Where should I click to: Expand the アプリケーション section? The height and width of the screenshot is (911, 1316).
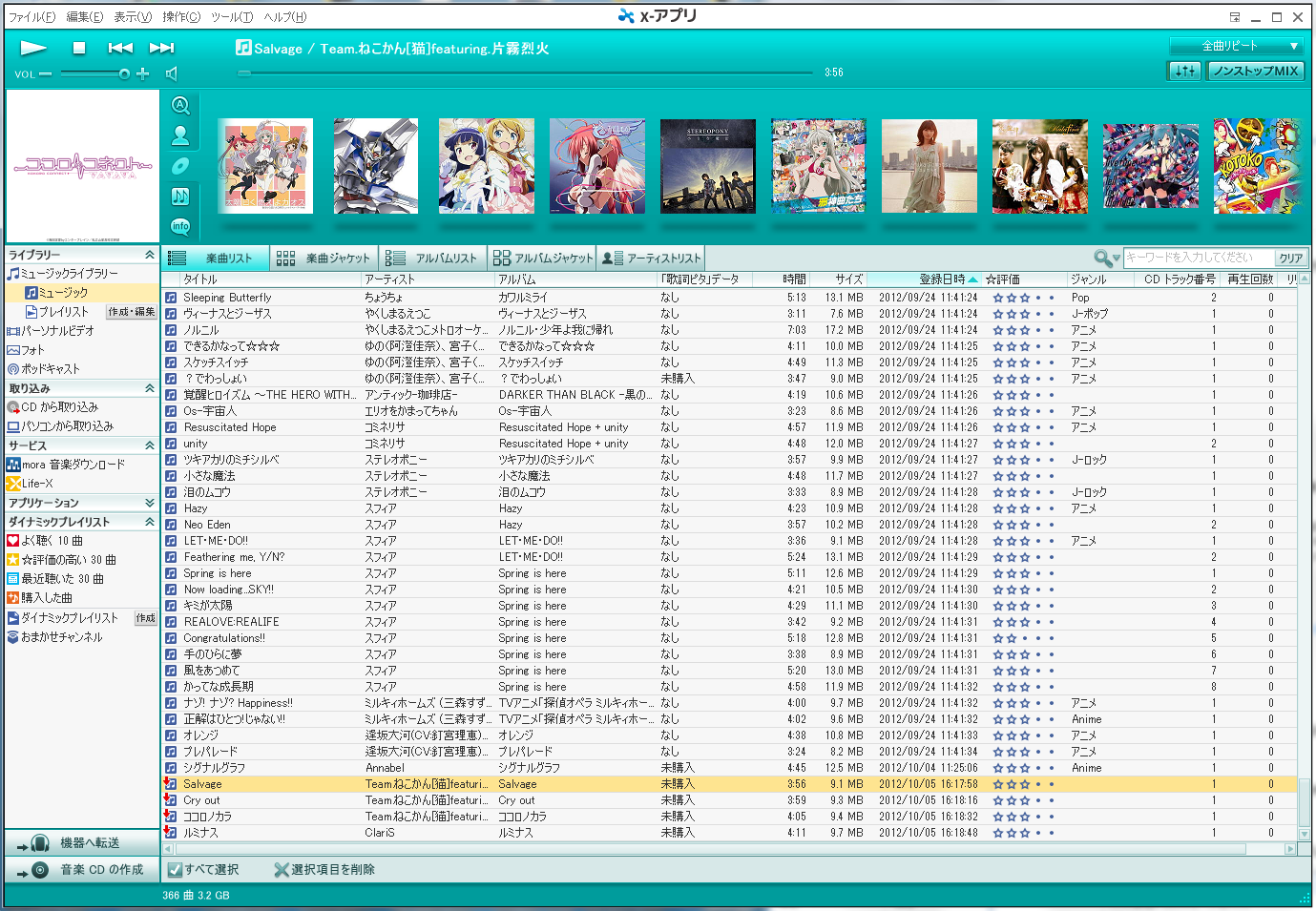click(x=150, y=503)
